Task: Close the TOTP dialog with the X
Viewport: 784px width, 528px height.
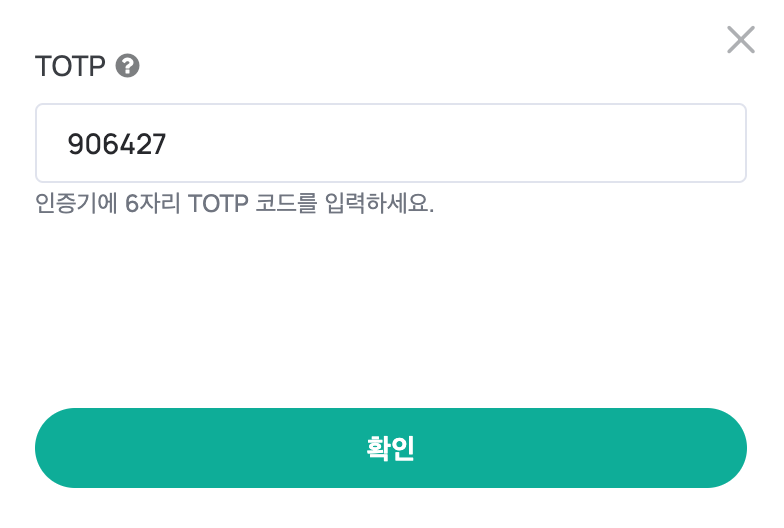Action: coord(740,40)
